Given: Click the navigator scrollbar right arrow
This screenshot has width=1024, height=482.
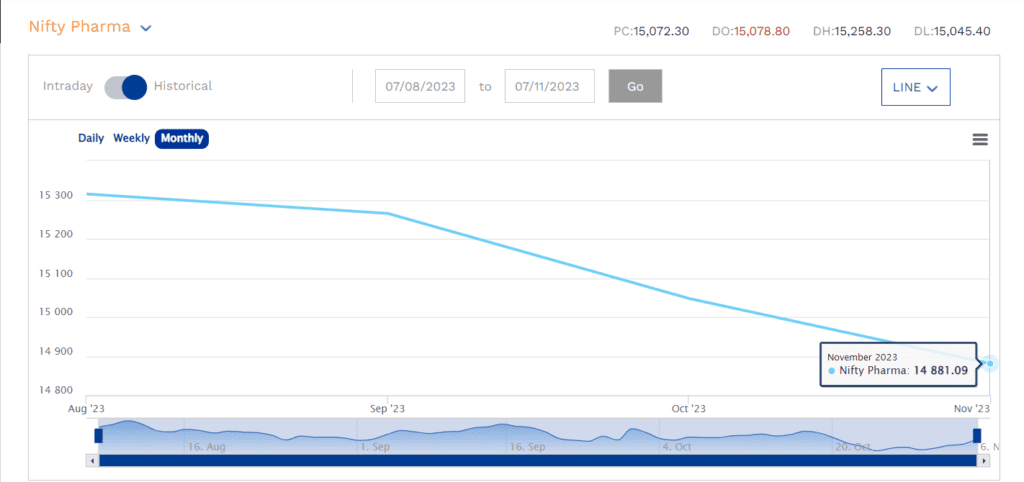Looking at the screenshot, I should 984,460.
